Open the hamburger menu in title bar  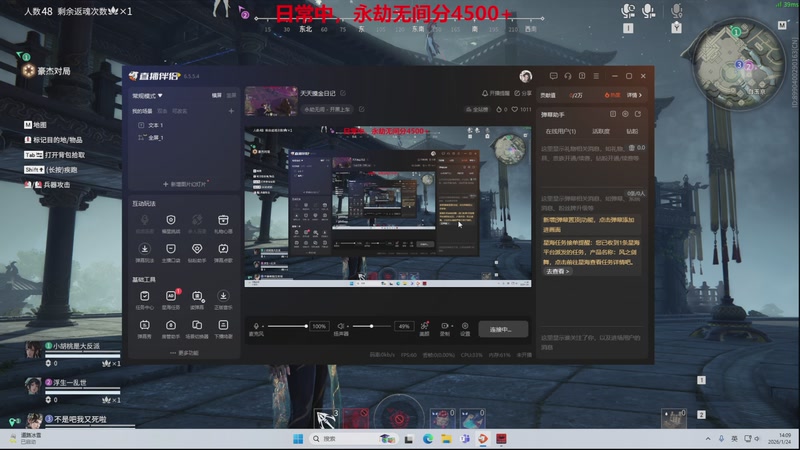pyautogui.click(x=596, y=76)
